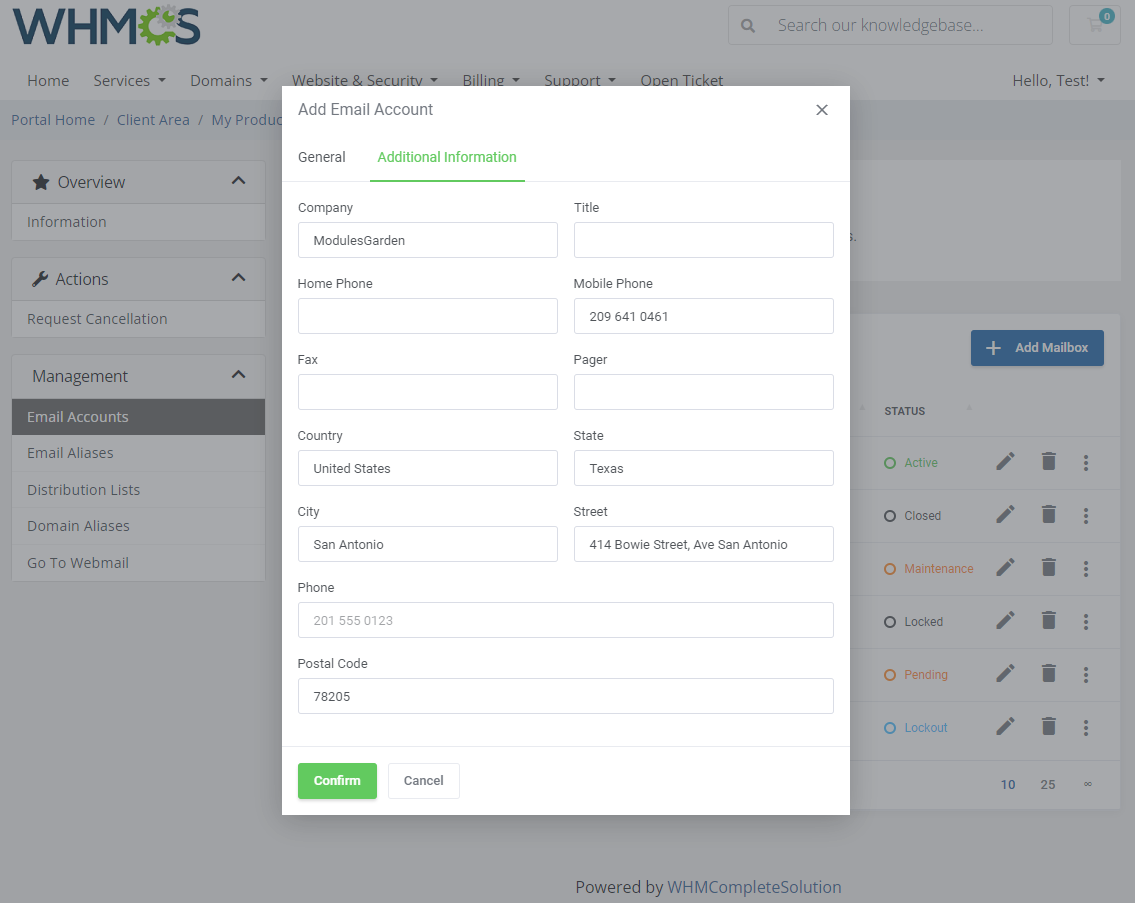
Task: Switch to the General tab
Action: (x=322, y=157)
